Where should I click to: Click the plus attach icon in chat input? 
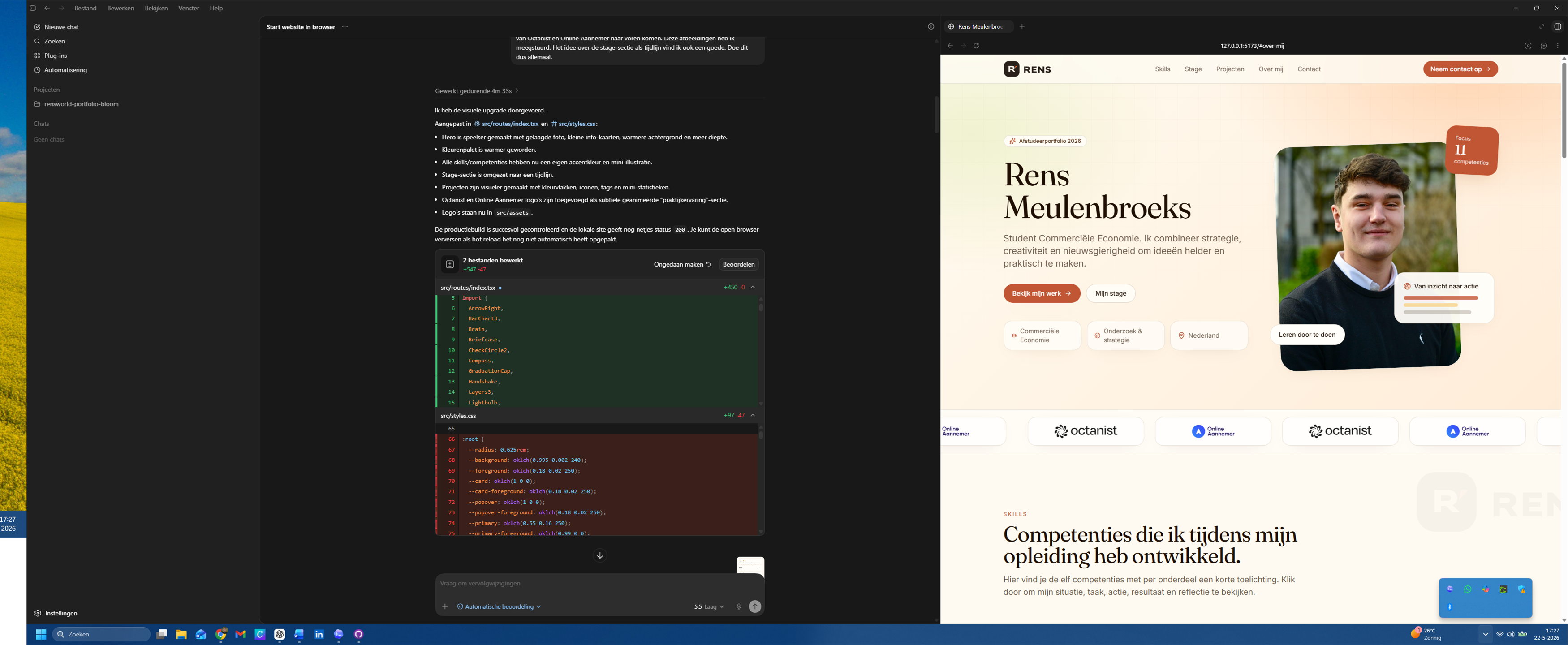pos(445,606)
